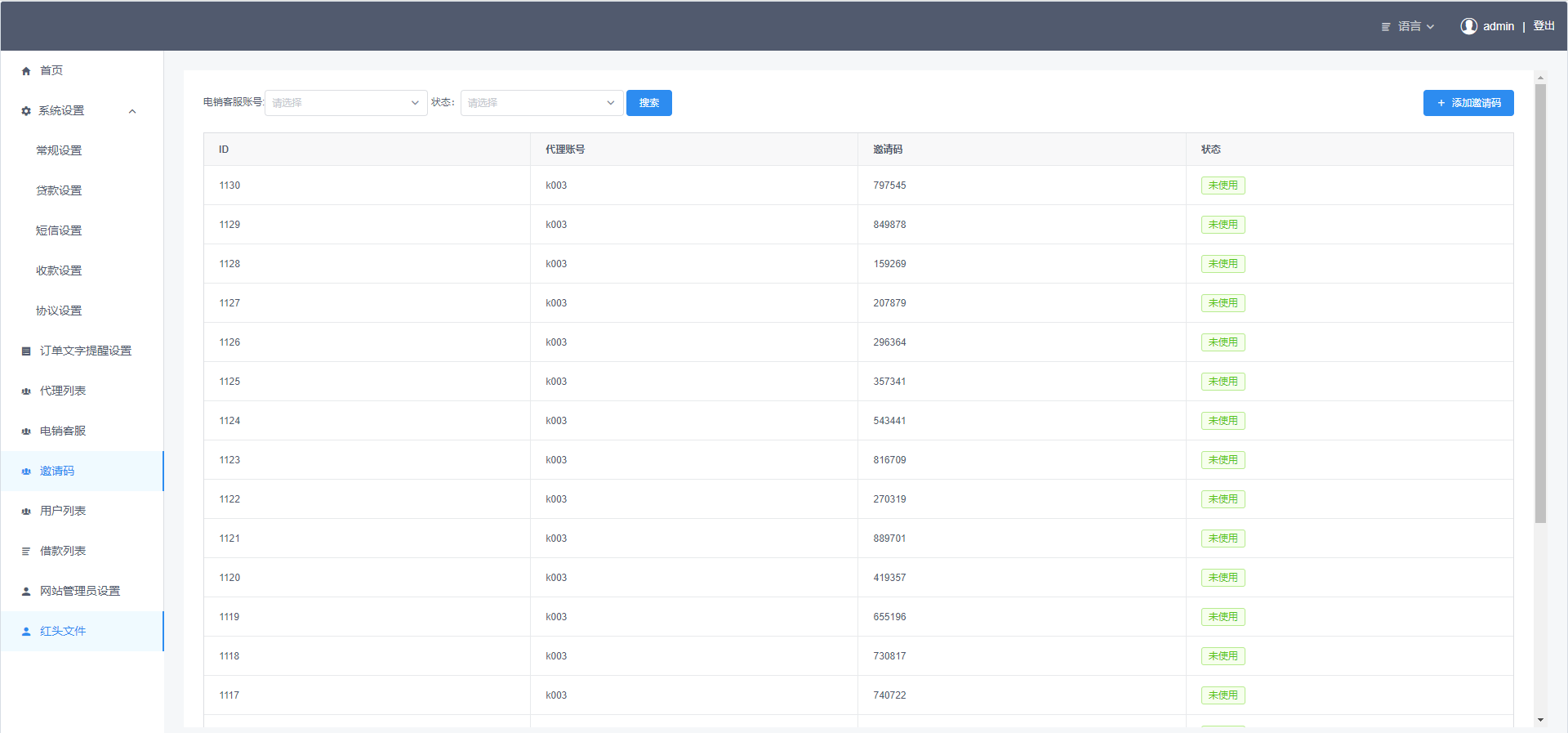Click the admin user avatar icon

1468,26
